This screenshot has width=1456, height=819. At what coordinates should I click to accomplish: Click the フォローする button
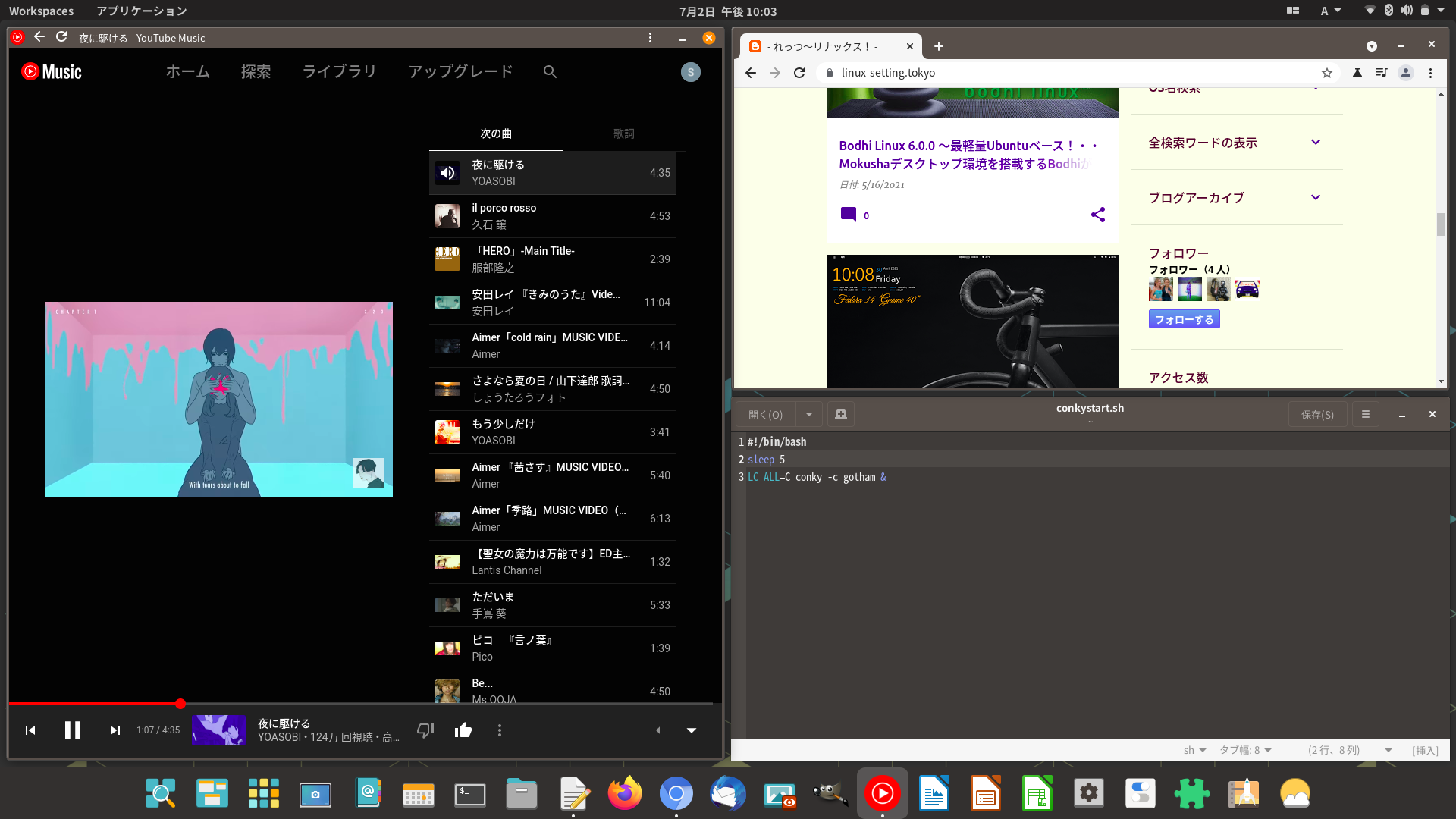click(1184, 319)
